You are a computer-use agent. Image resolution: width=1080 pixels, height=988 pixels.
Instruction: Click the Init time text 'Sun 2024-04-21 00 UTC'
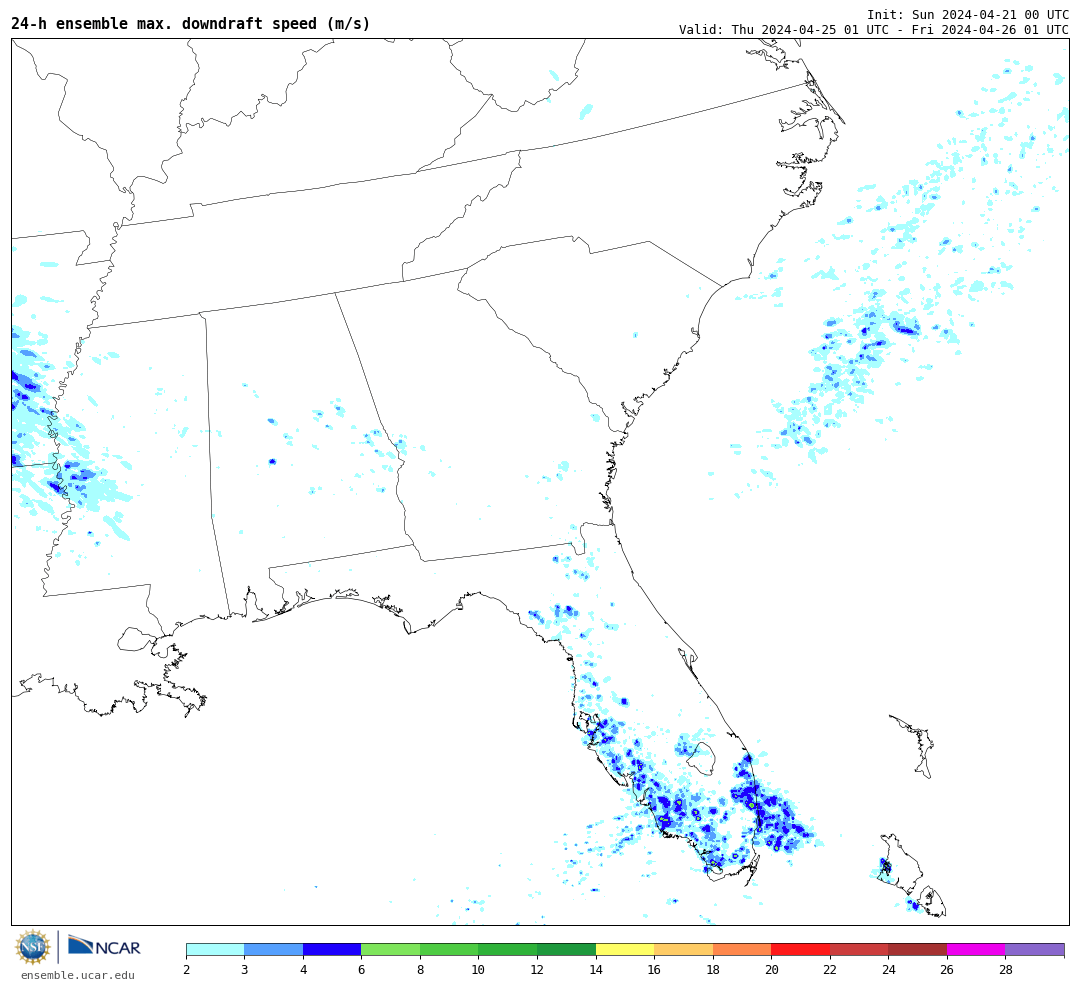pos(990,14)
